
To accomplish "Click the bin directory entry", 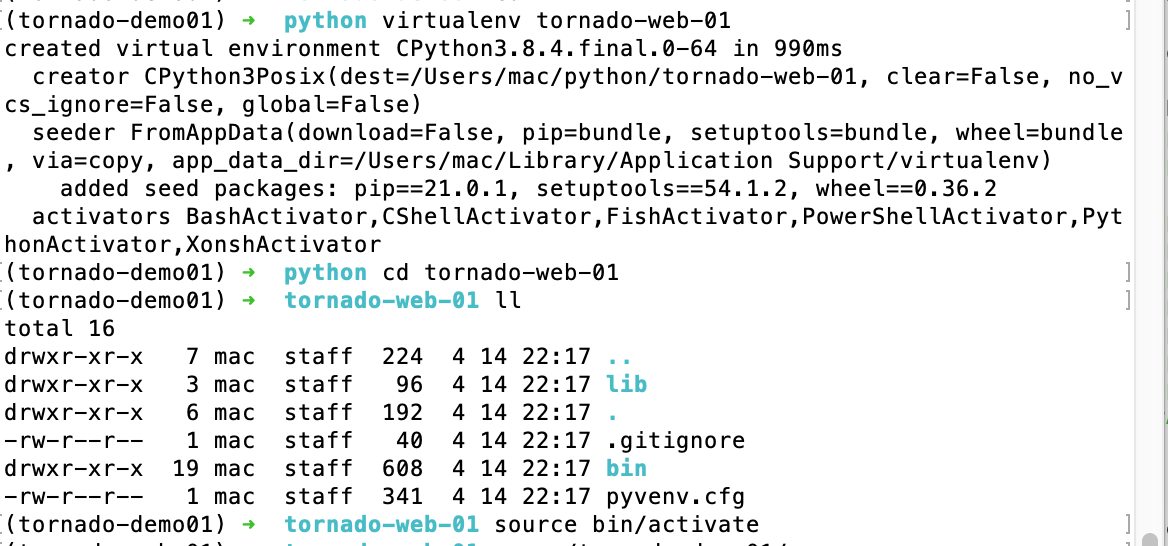I will 626,468.
